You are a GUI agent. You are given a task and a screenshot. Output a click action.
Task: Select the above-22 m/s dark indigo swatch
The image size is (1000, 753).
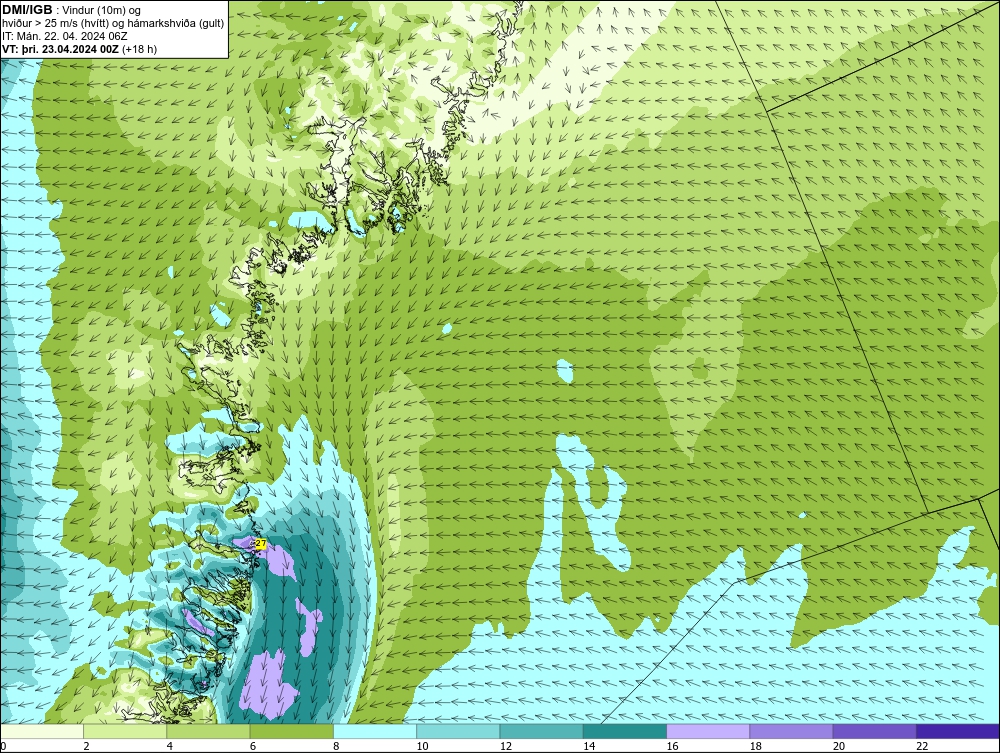[957, 731]
